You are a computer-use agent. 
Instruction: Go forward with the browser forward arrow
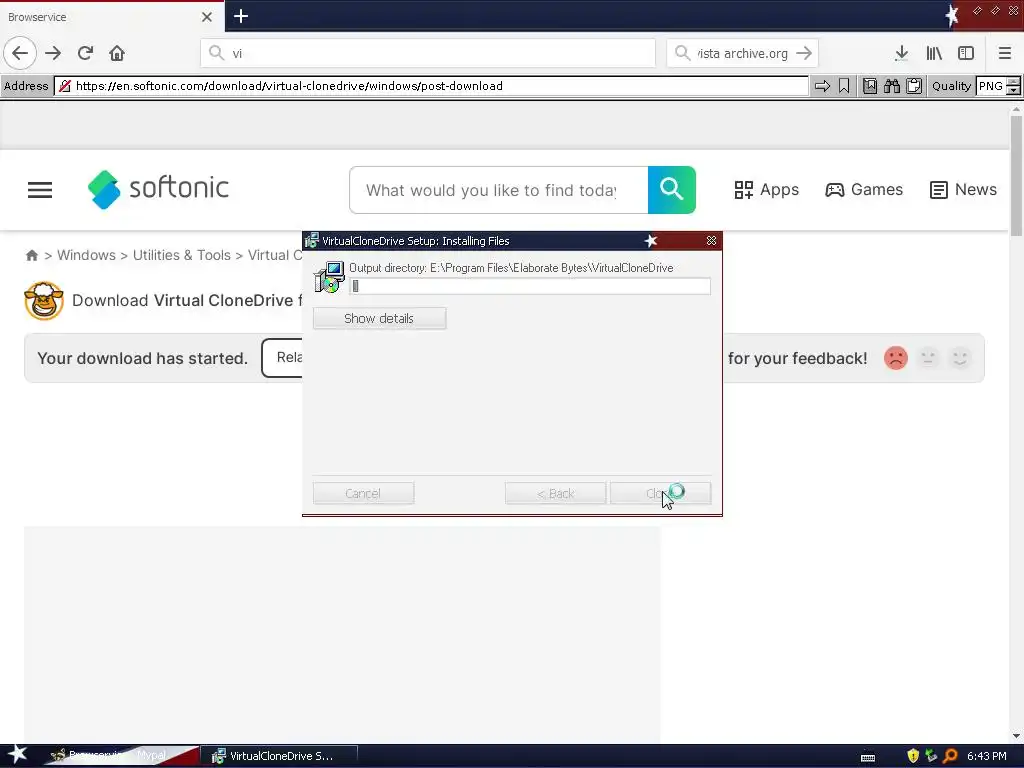coord(54,53)
